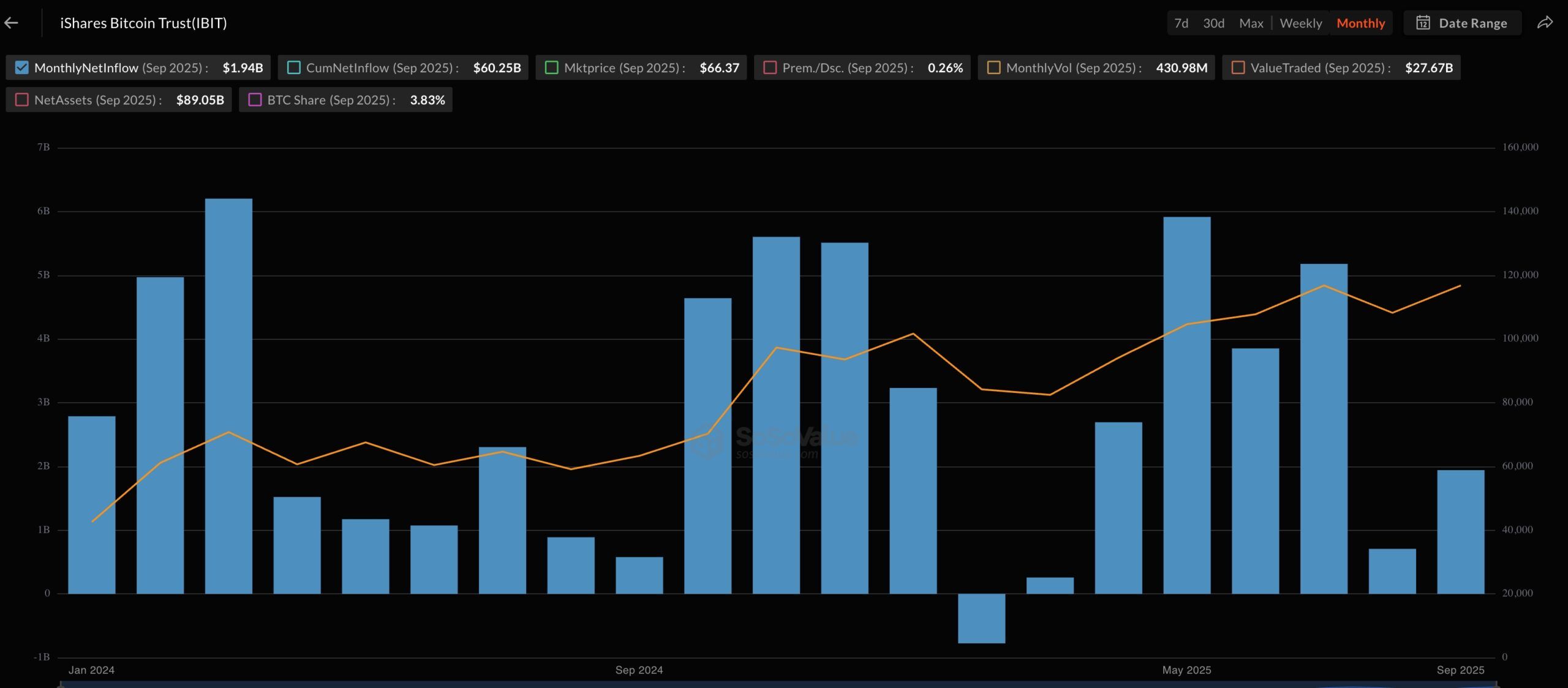The height and width of the screenshot is (688, 1568).
Task: Click the $60.25B CumNetInflow value
Action: click(497, 67)
